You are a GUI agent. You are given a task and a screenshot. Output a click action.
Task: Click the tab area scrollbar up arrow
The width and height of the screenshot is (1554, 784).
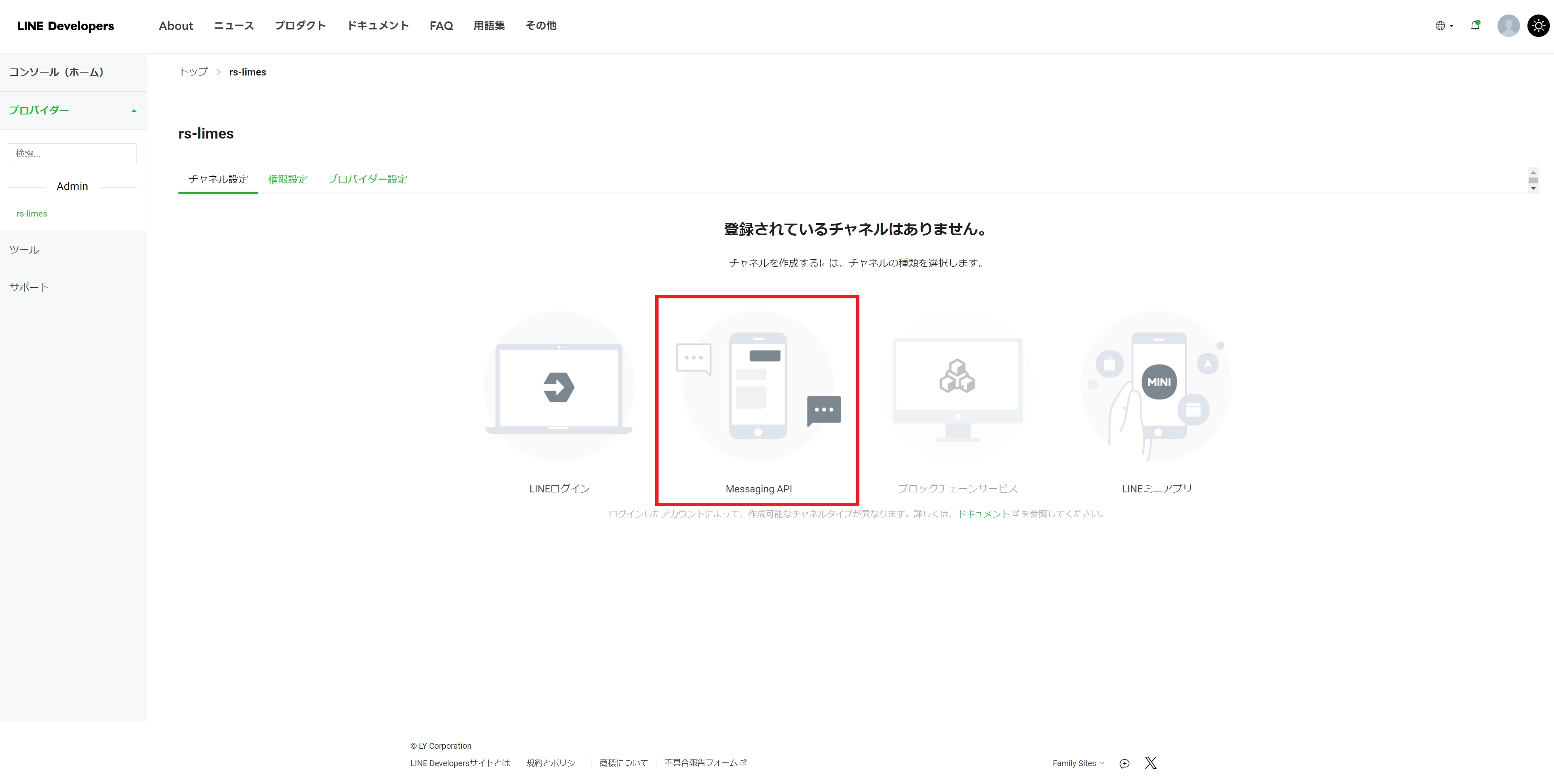click(1533, 173)
